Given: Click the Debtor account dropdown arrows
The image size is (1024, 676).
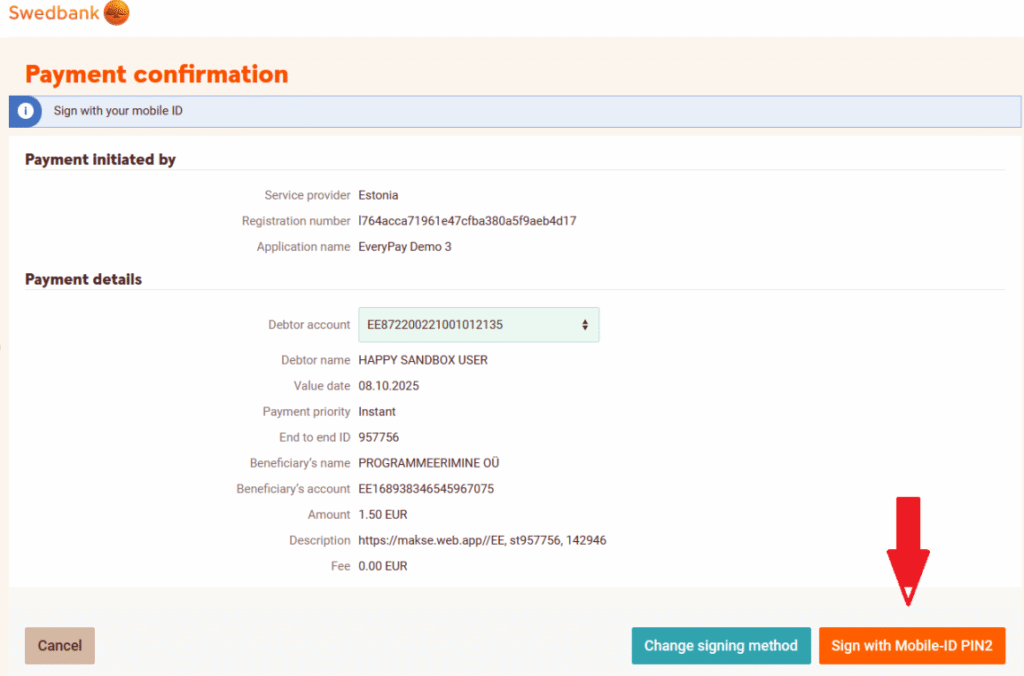Looking at the screenshot, I should click(585, 325).
